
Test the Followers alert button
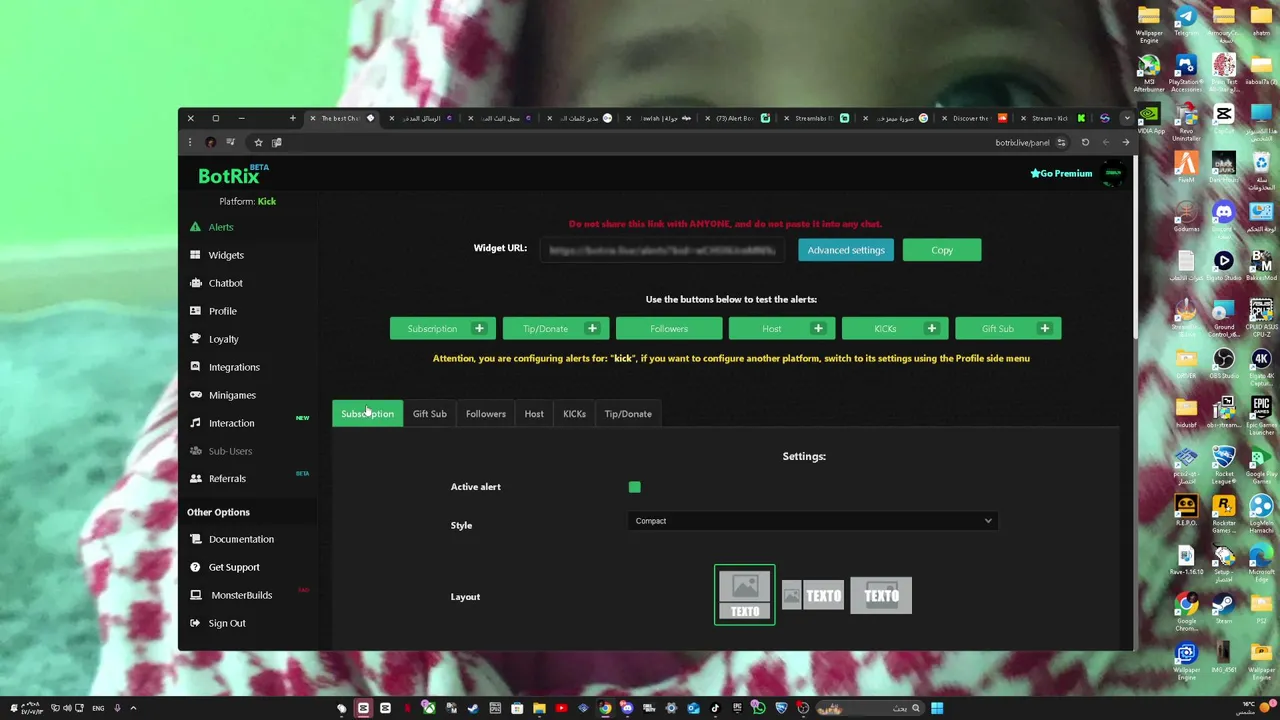[669, 329]
